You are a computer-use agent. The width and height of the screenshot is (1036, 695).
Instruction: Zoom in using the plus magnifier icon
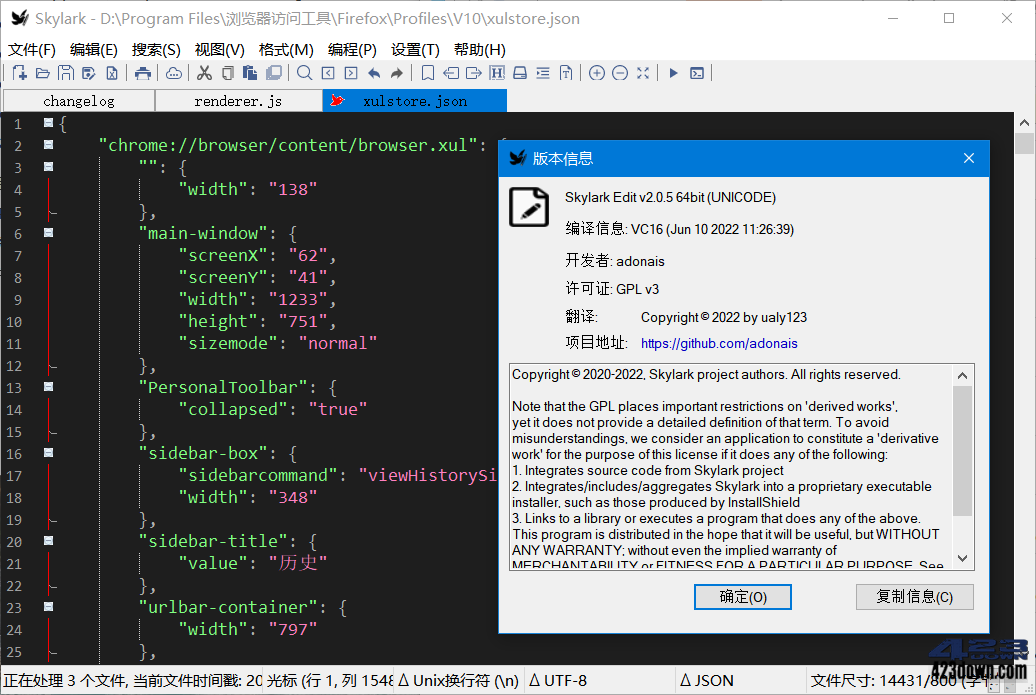[x=597, y=73]
